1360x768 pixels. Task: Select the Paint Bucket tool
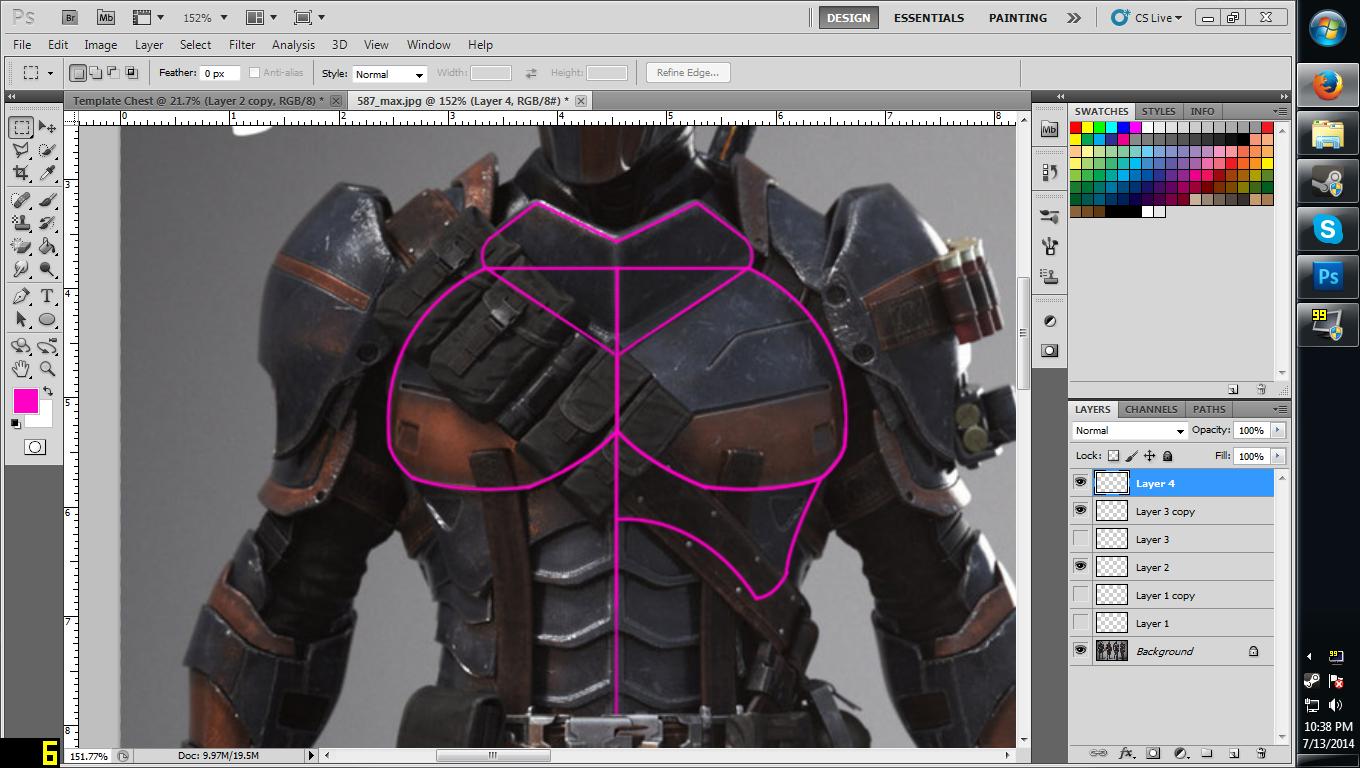point(47,247)
